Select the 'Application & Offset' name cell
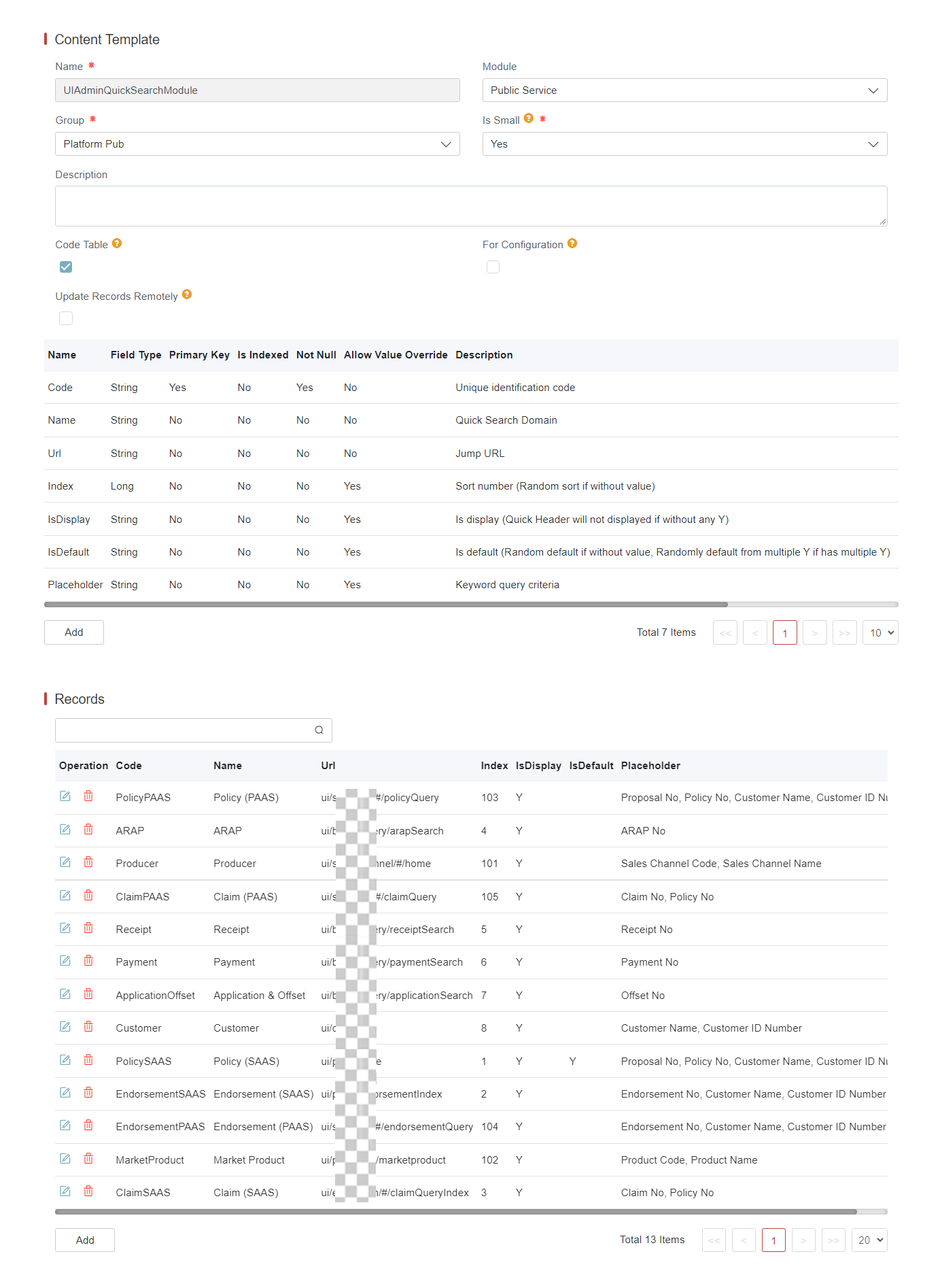 (260, 996)
